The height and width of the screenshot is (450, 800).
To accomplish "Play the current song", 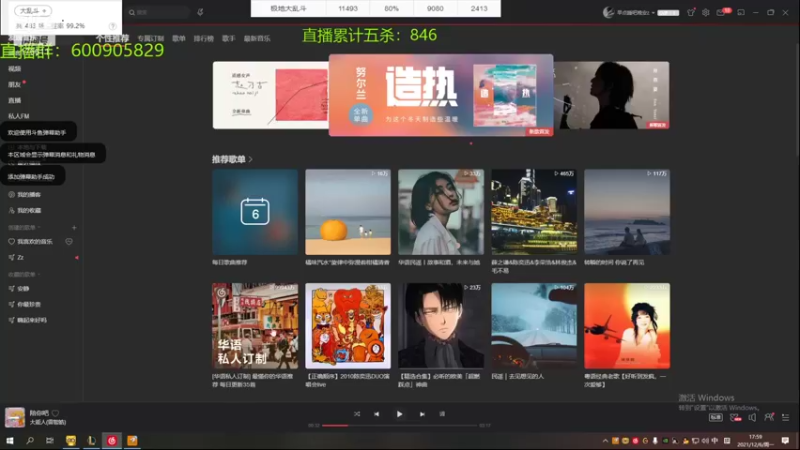I will click(399, 414).
